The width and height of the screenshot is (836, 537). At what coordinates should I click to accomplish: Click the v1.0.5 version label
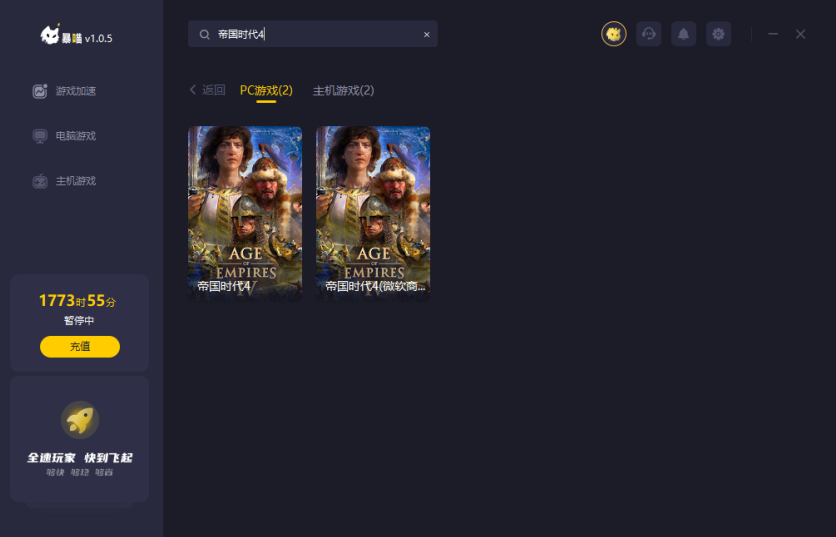point(99,38)
